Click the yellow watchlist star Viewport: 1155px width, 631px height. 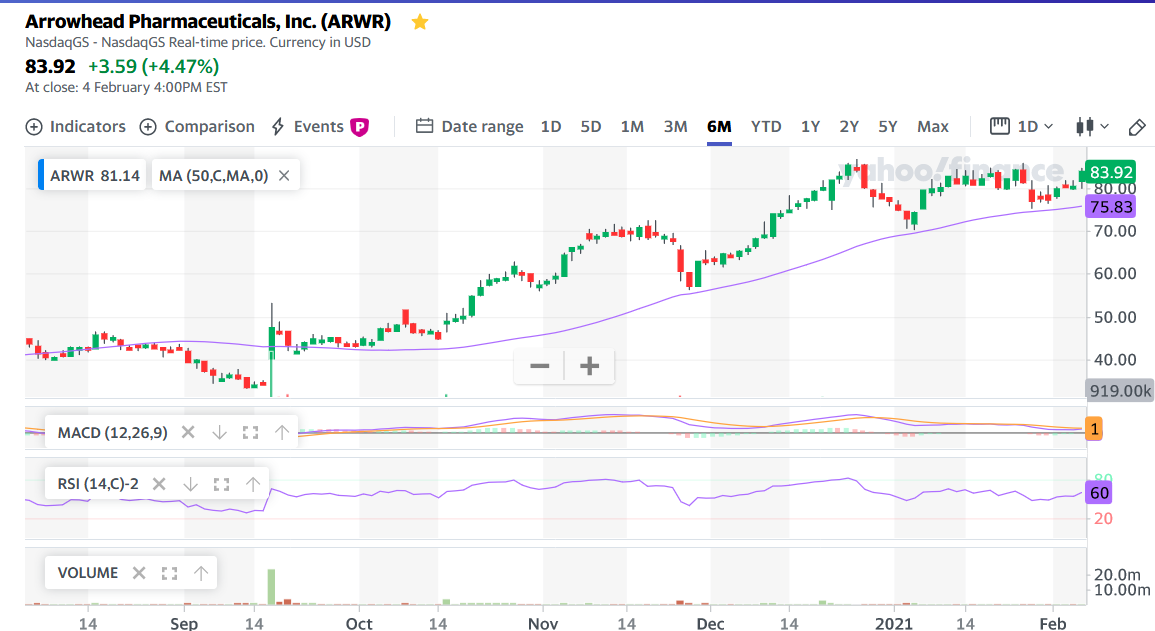420,22
